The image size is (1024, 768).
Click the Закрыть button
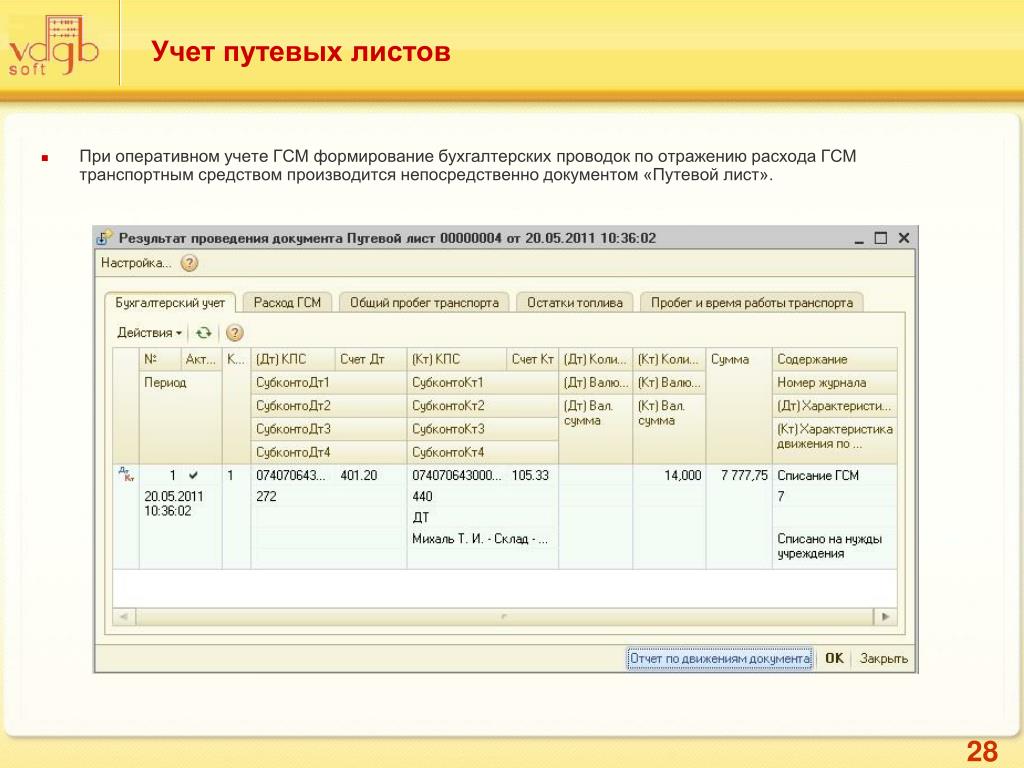point(884,659)
